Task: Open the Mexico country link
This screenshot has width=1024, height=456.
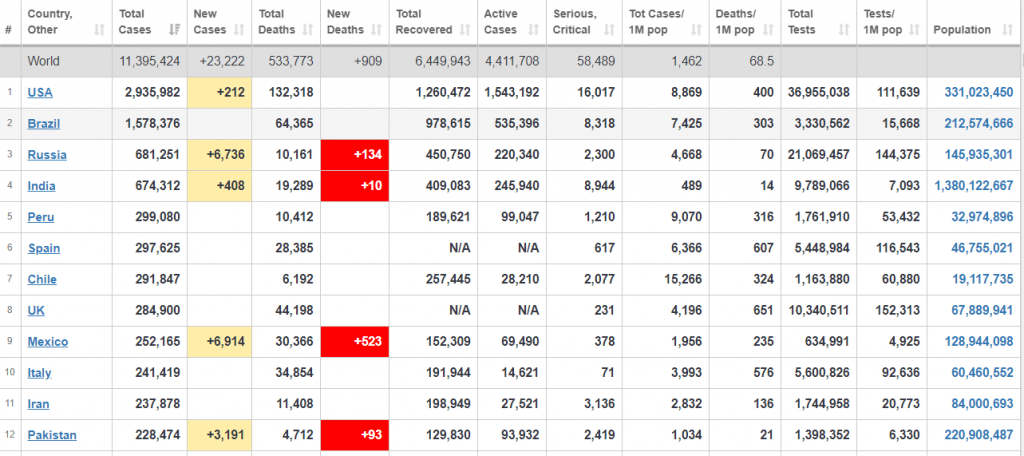Action: click(x=48, y=342)
